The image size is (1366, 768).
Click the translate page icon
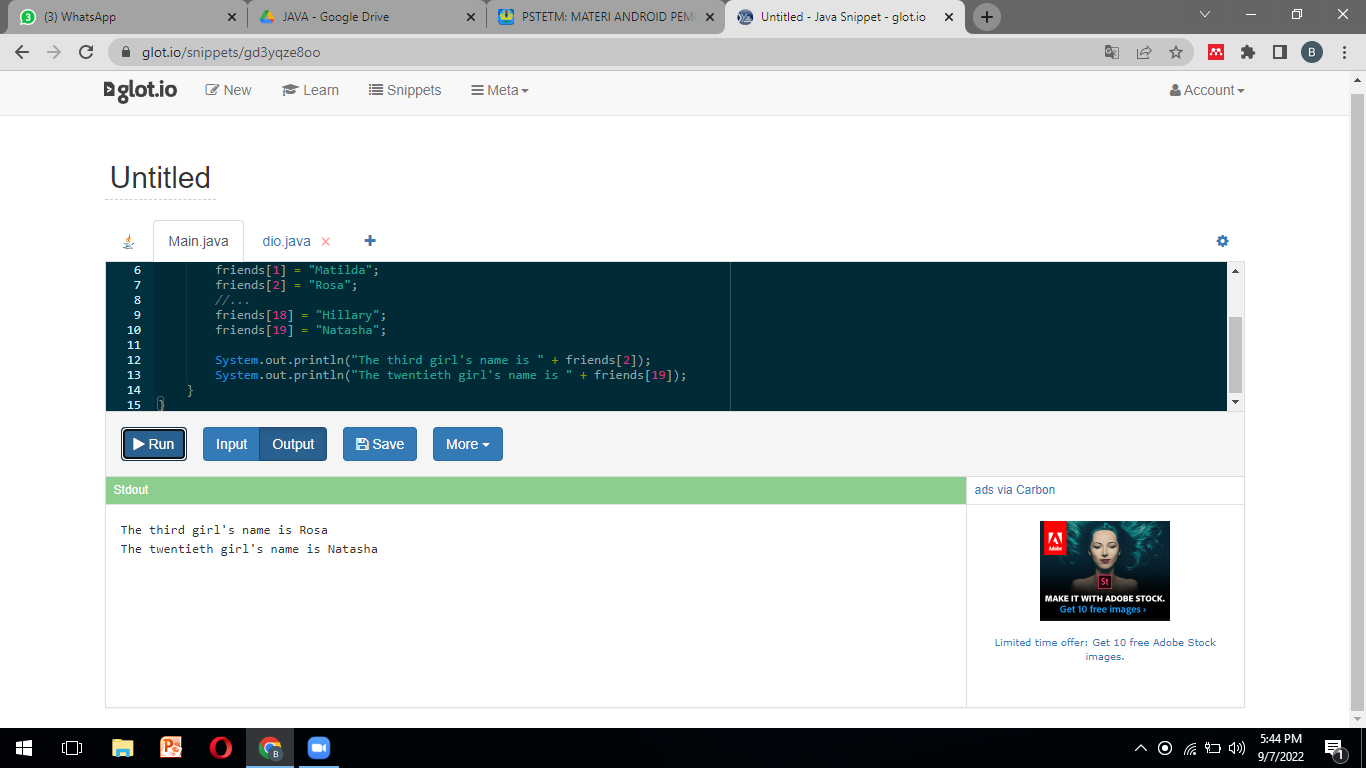1111,52
